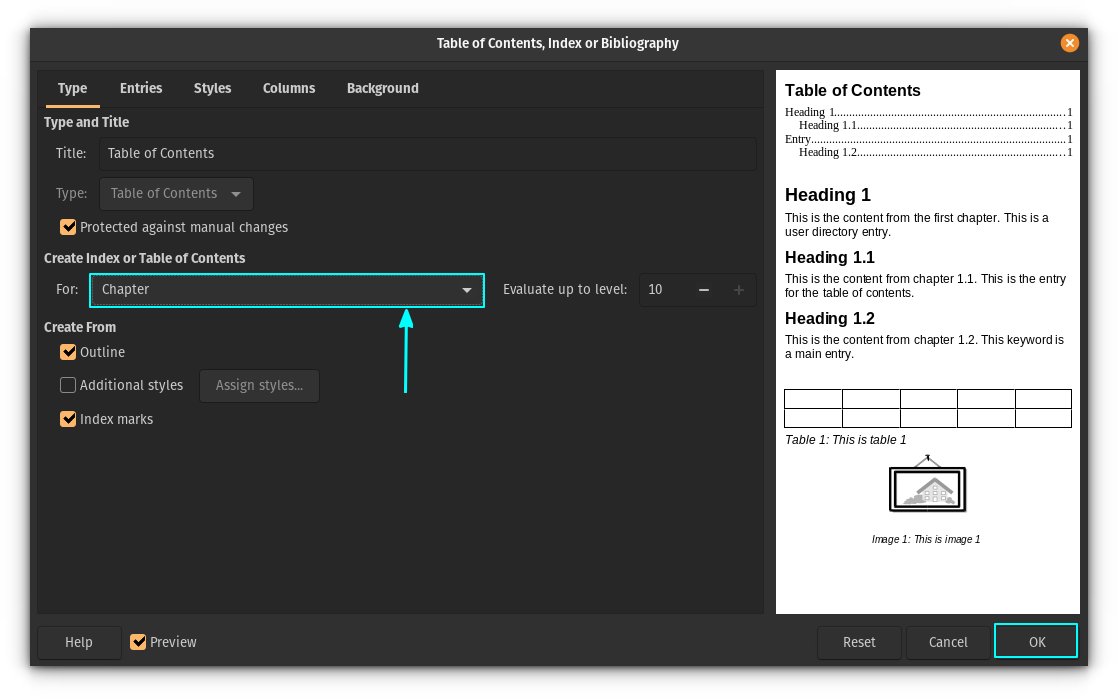
Task: Enable Additional styles
Action: click(x=68, y=385)
